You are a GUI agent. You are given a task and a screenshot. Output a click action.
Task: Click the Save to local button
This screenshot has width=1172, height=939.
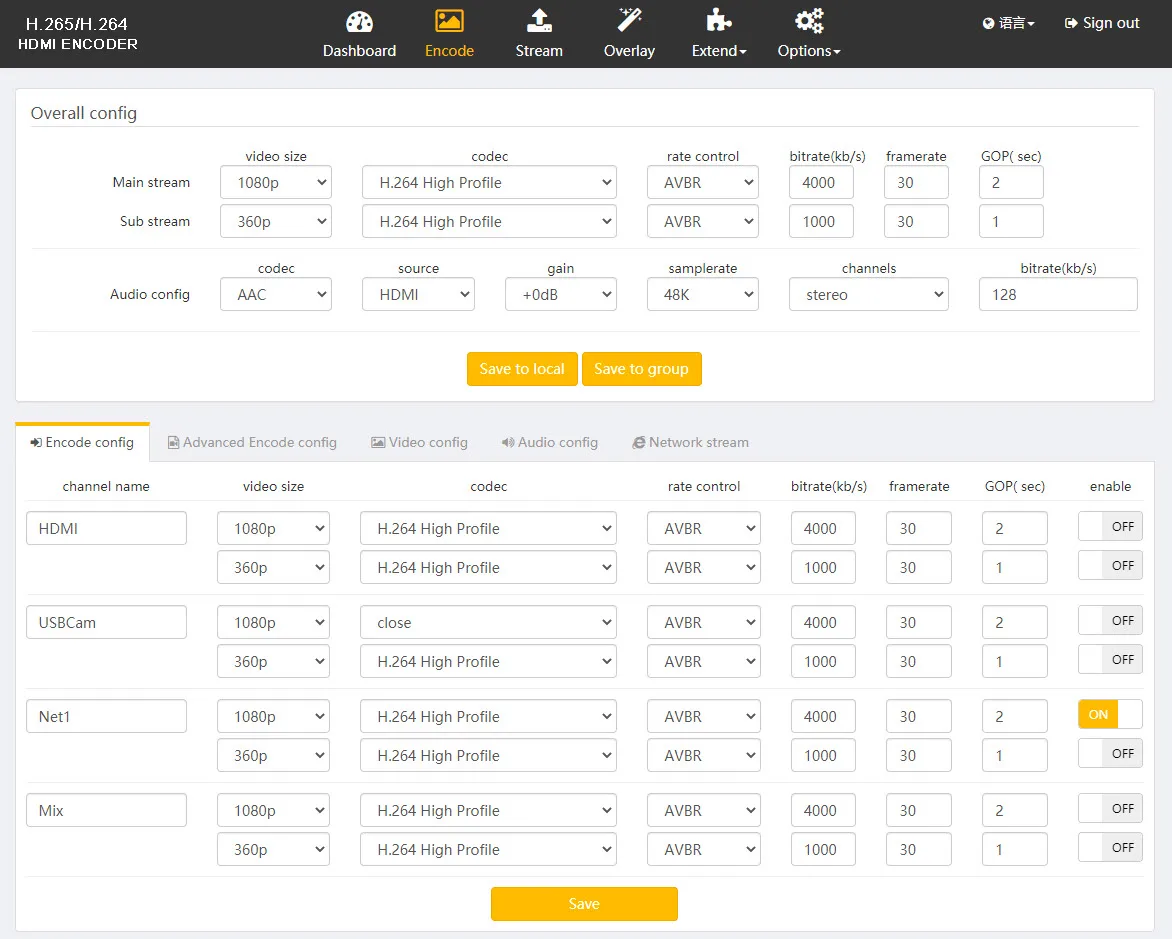pyautogui.click(x=522, y=369)
